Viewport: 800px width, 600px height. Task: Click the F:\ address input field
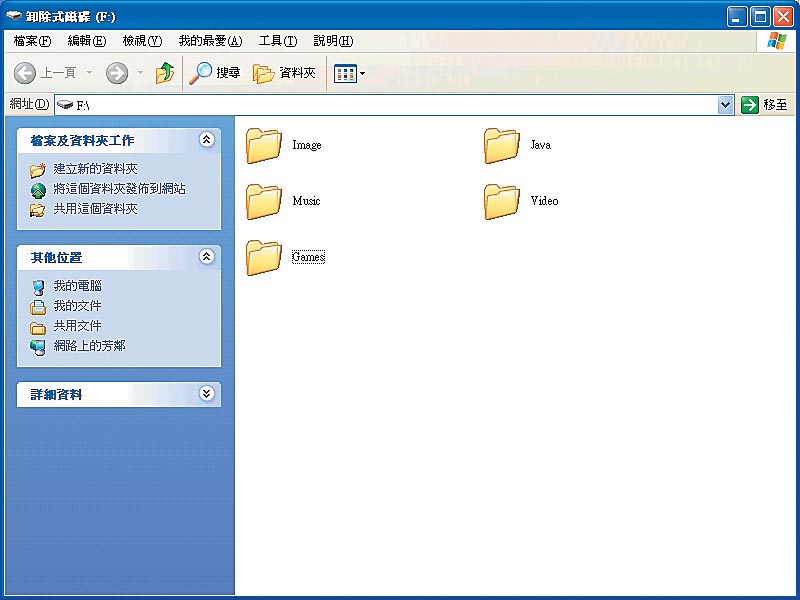394,105
